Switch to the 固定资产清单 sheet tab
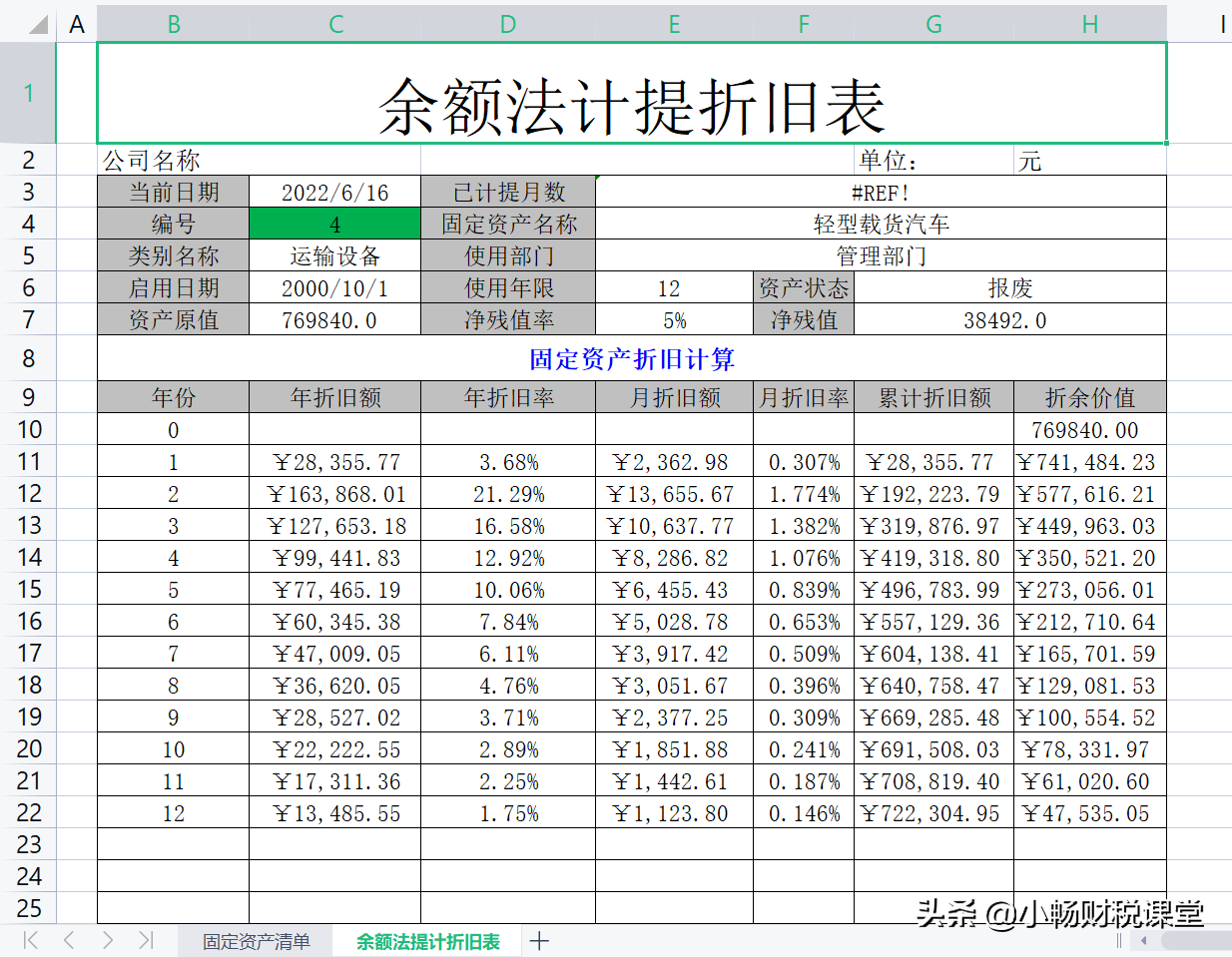The width and height of the screenshot is (1232, 957). pyautogui.click(x=256, y=940)
